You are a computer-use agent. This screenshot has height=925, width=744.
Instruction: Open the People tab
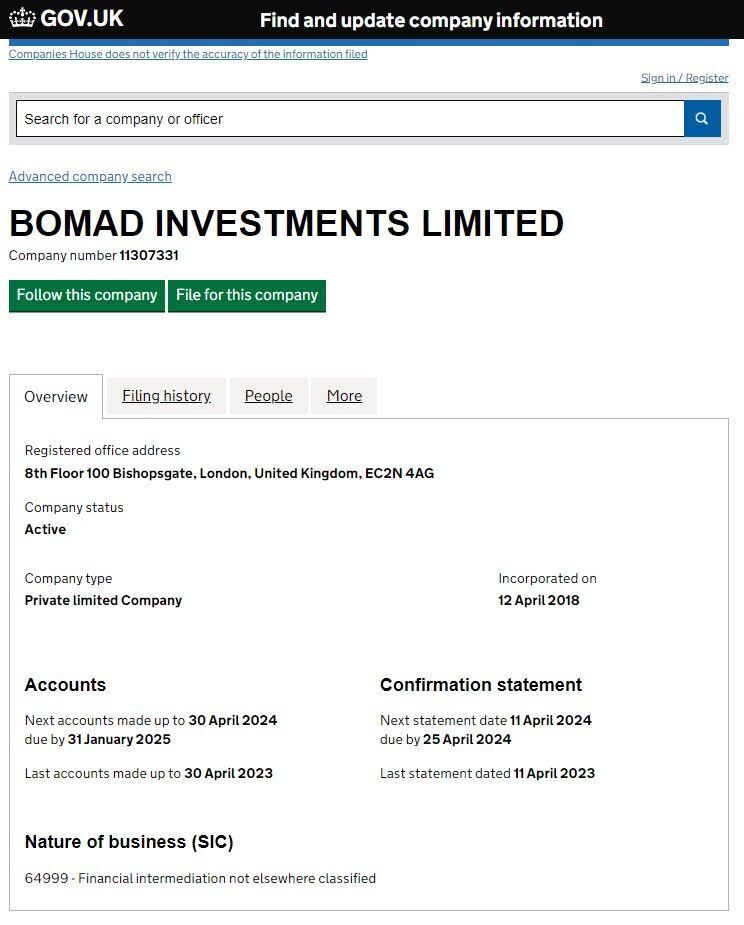tap(268, 396)
